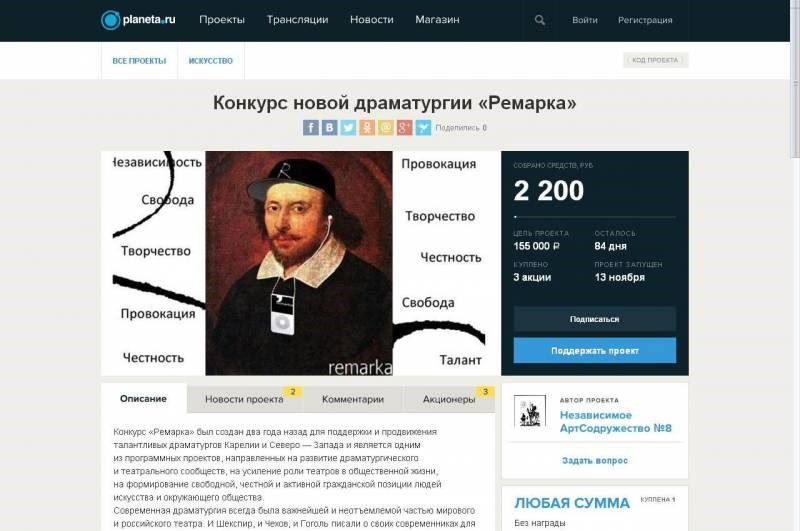This screenshot has height=531, width=800.
Task: Share project via Facebook icon
Action: [311, 128]
